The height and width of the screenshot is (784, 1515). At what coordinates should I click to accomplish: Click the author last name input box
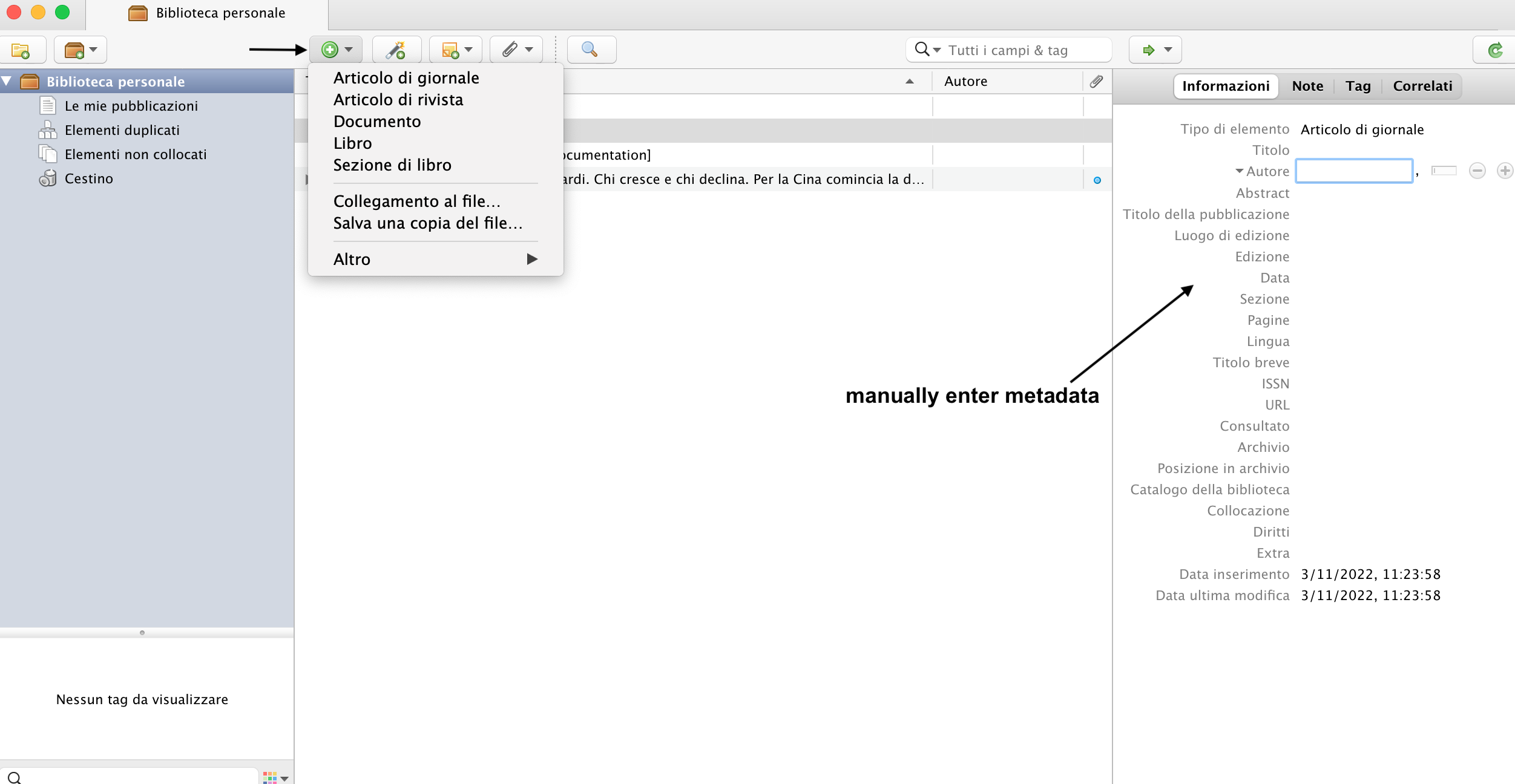[x=1354, y=171]
